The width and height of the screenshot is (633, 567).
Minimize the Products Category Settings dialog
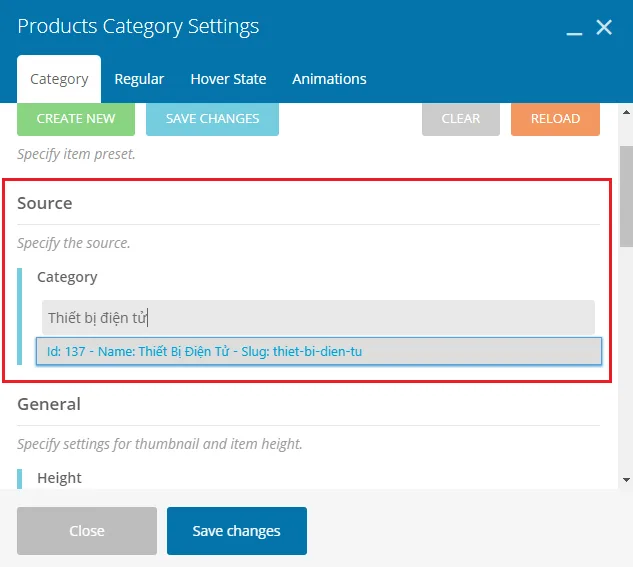pos(574,29)
